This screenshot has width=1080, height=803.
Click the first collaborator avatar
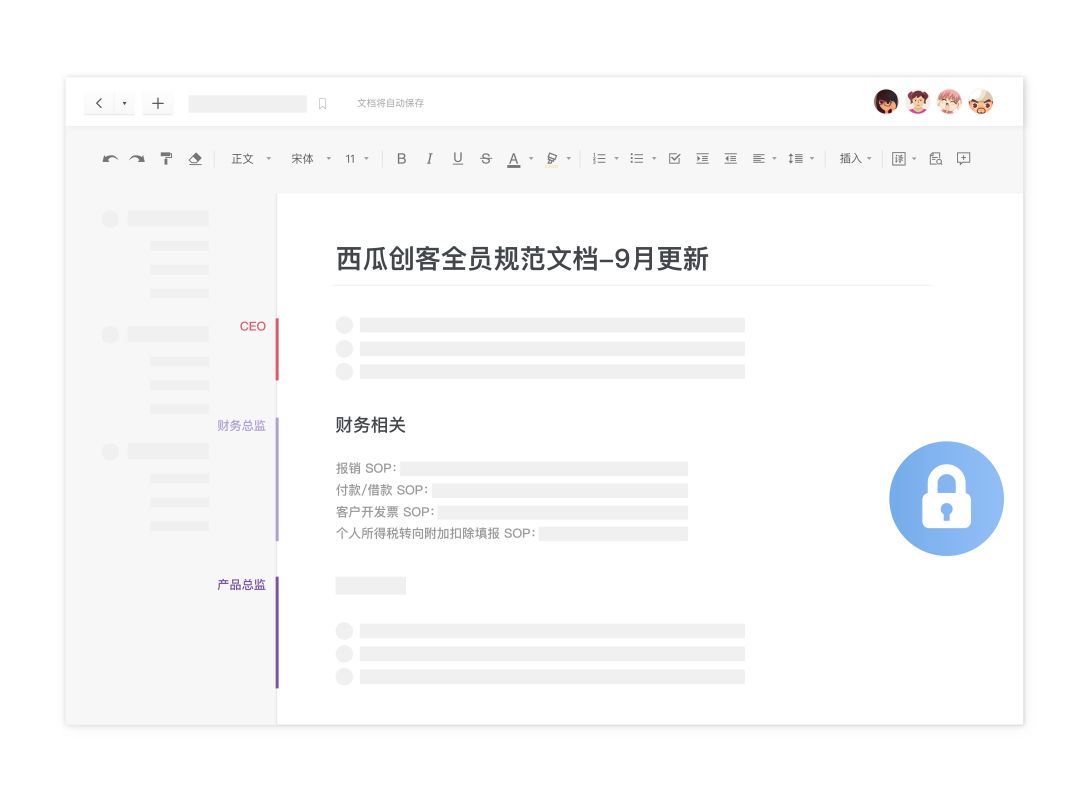pos(886,102)
